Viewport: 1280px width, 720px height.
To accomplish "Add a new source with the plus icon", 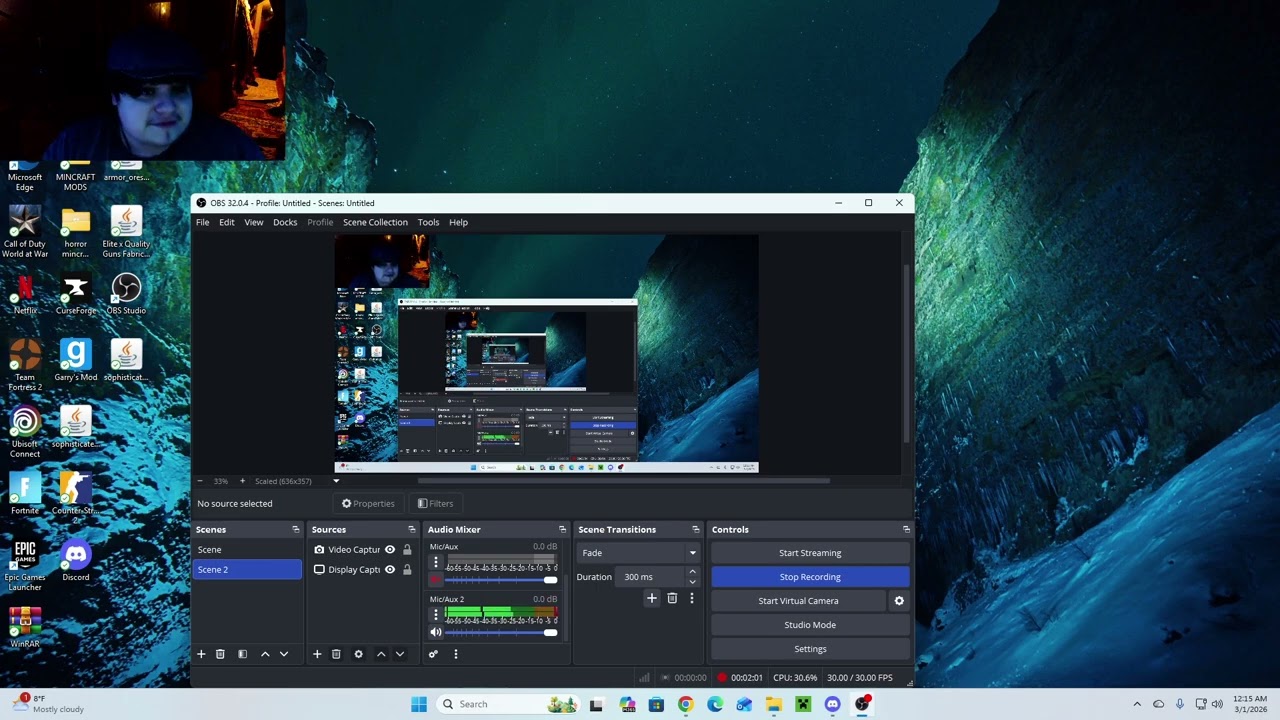I will point(317,654).
